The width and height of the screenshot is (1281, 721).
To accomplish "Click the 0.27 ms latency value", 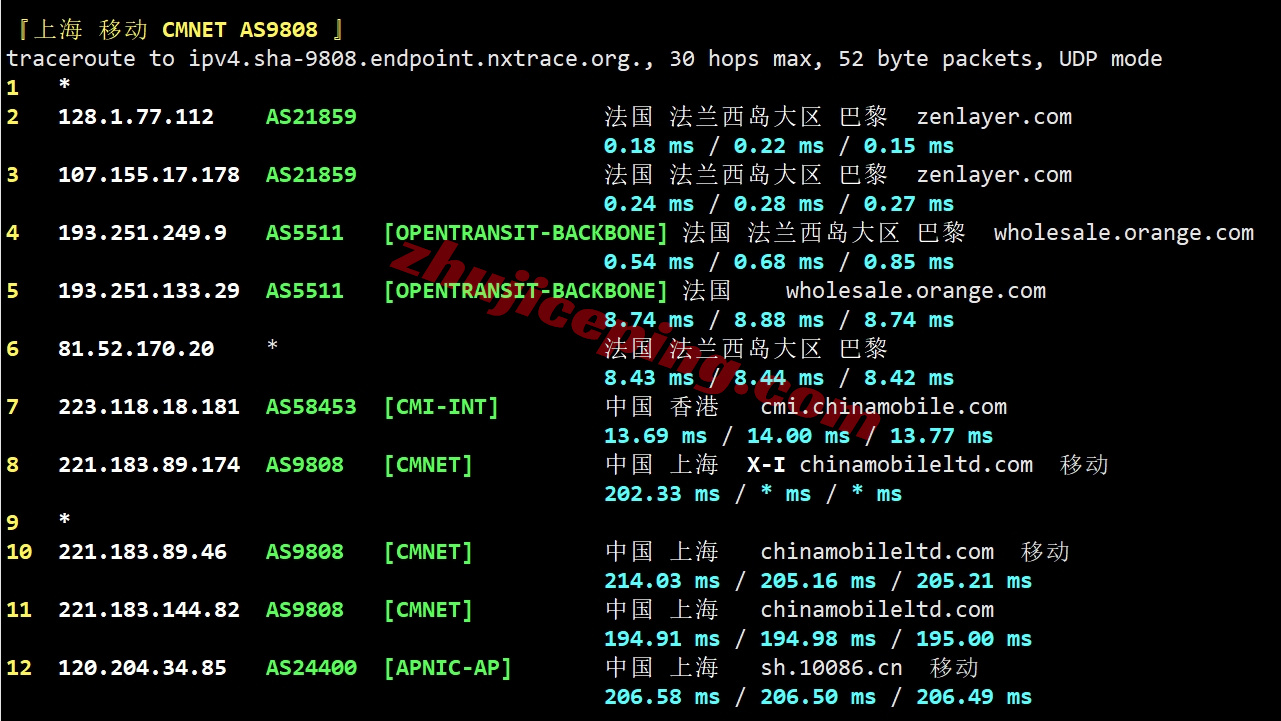I will click(909, 204).
